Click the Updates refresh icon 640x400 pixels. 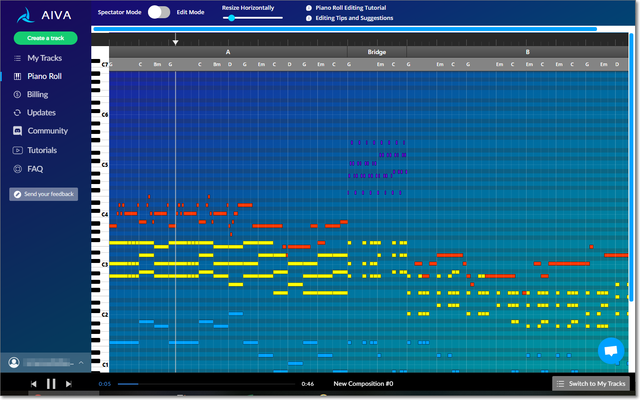pyautogui.click(x=18, y=113)
